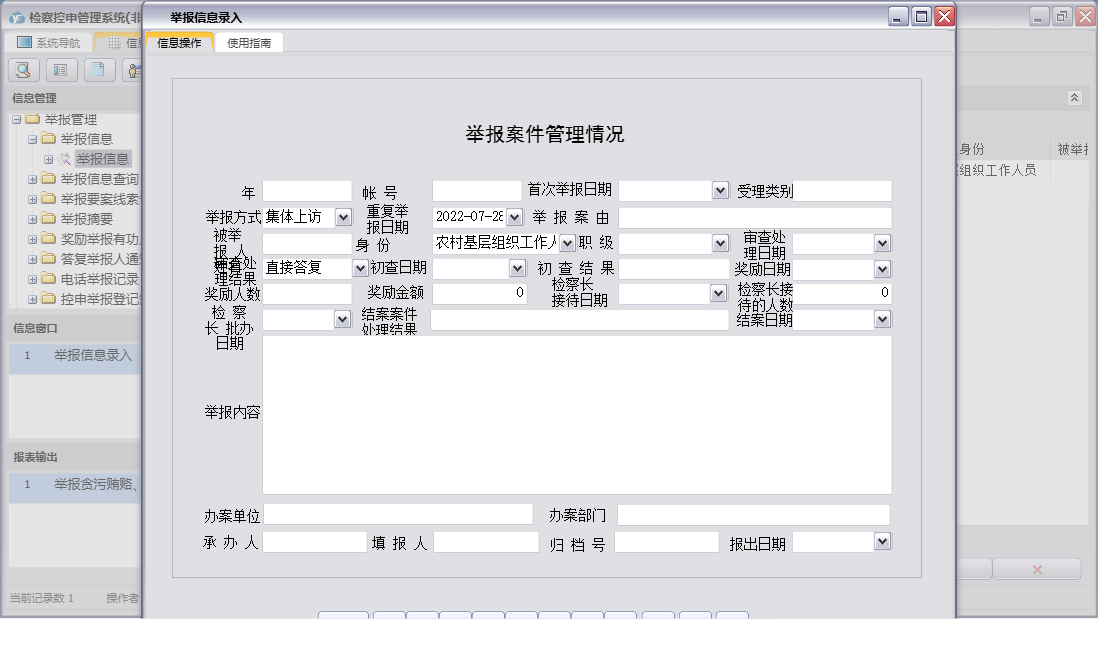Image resolution: width=1098 pixels, height=655 pixels.
Task: Open the 结案日期 date dropdown
Action: point(883,319)
